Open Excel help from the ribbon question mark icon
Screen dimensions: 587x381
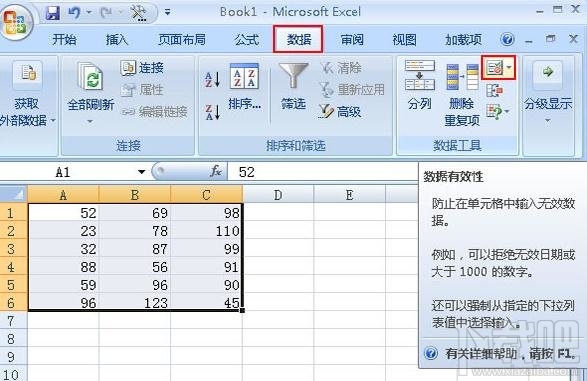(507, 39)
